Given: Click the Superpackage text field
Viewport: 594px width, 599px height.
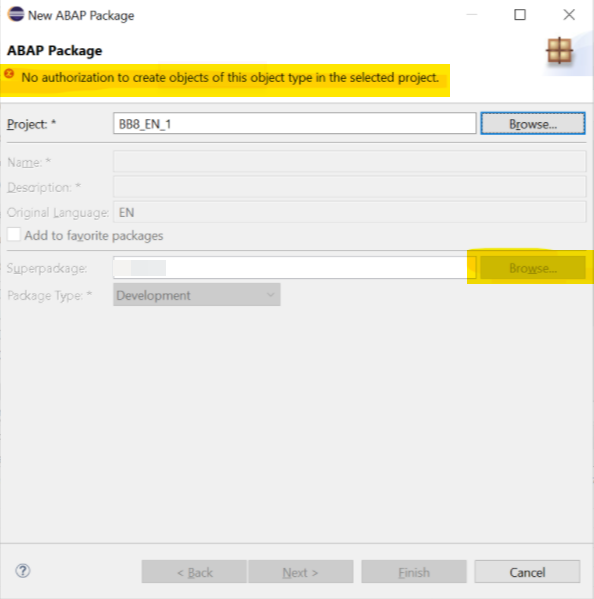Looking at the screenshot, I should 295,268.
